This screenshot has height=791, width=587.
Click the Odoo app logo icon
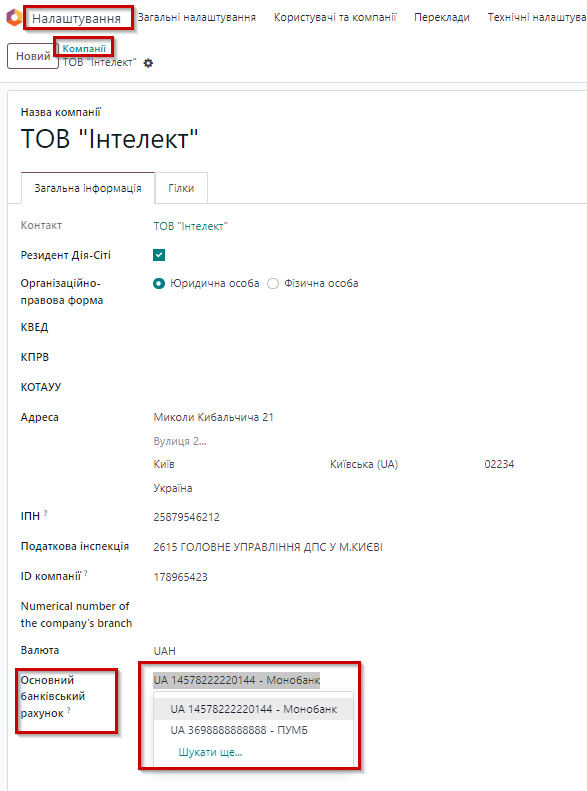pyautogui.click(x=14, y=17)
